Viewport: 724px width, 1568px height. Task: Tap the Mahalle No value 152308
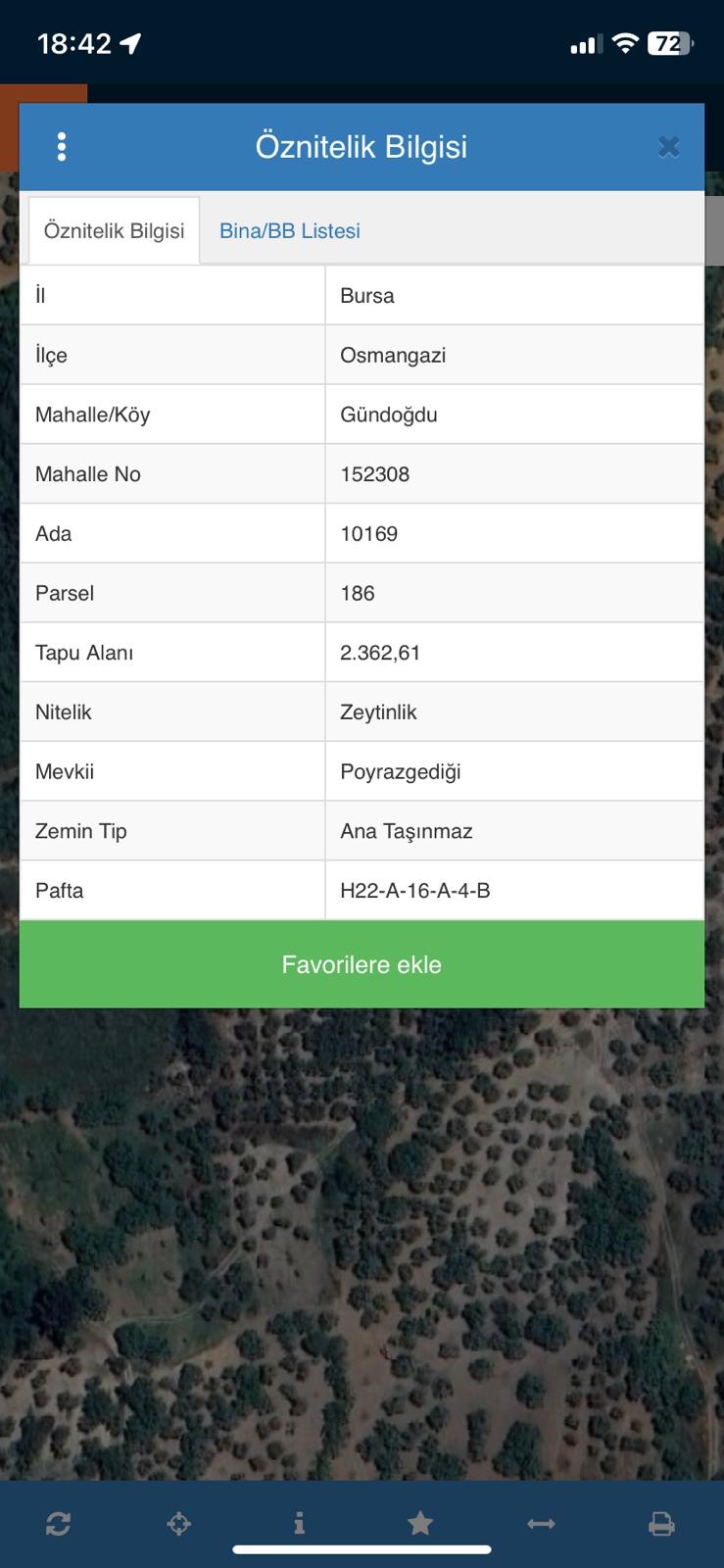point(375,474)
